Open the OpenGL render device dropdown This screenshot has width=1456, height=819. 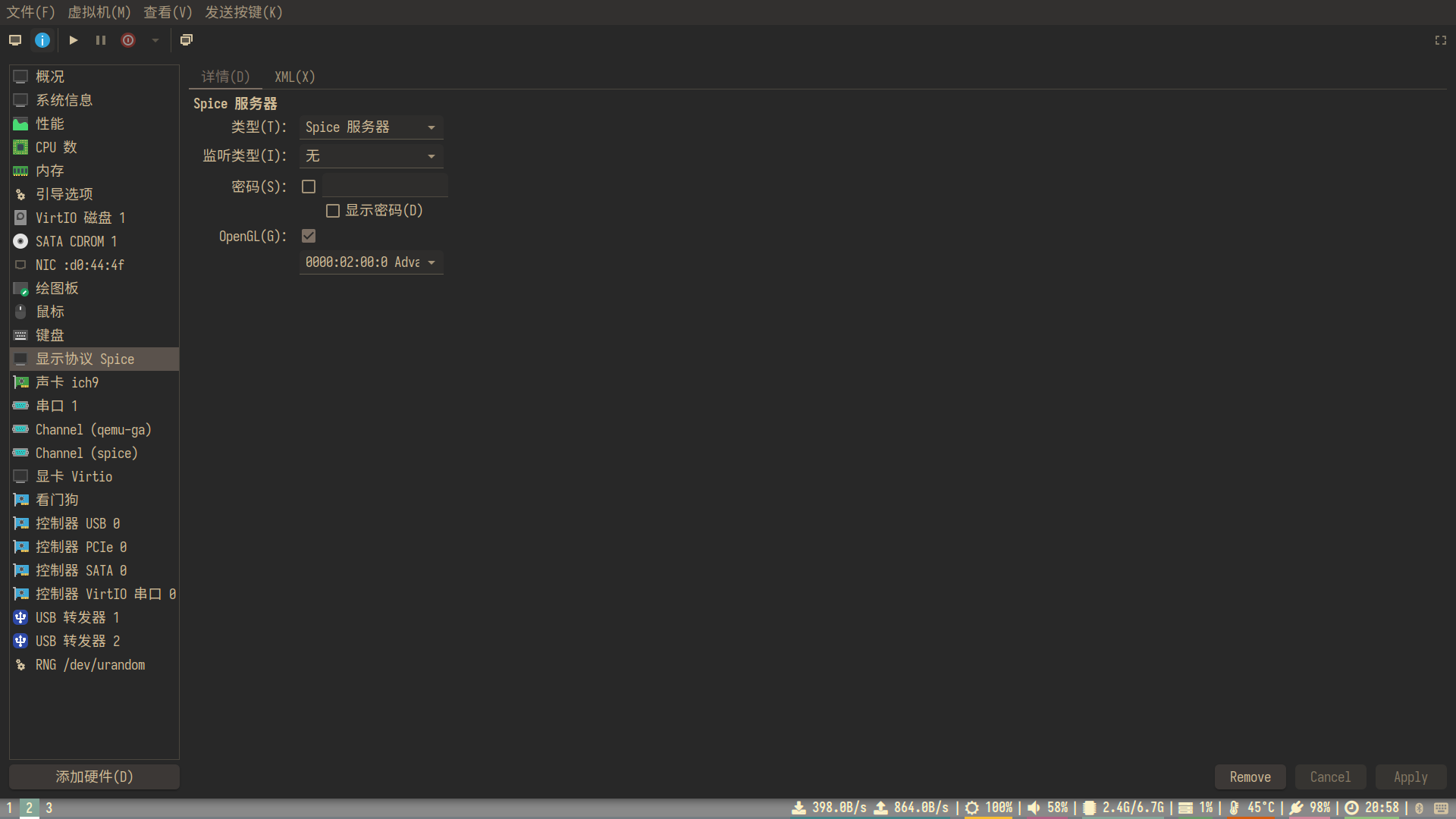click(x=371, y=262)
